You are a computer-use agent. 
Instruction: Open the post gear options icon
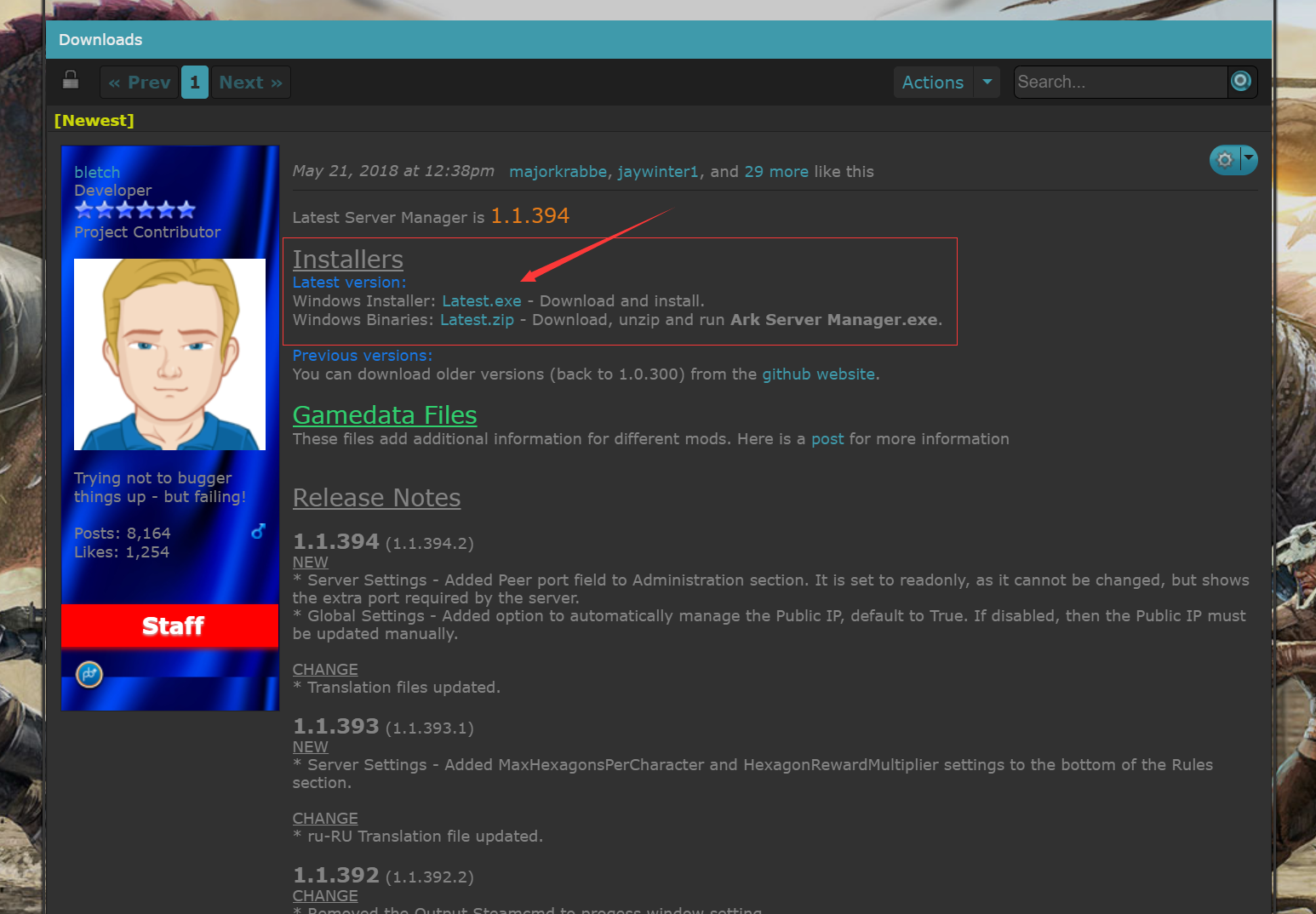[1224, 160]
